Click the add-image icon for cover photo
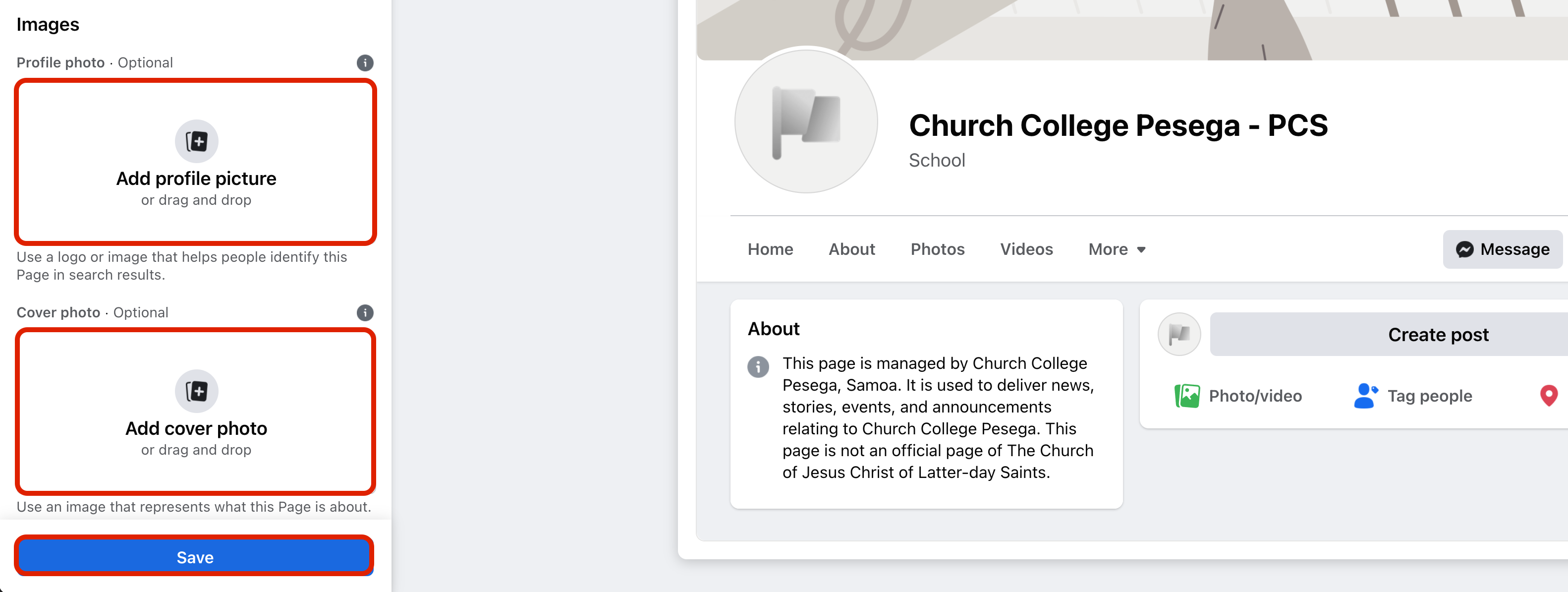This screenshot has height=592, width=1568. [196, 391]
